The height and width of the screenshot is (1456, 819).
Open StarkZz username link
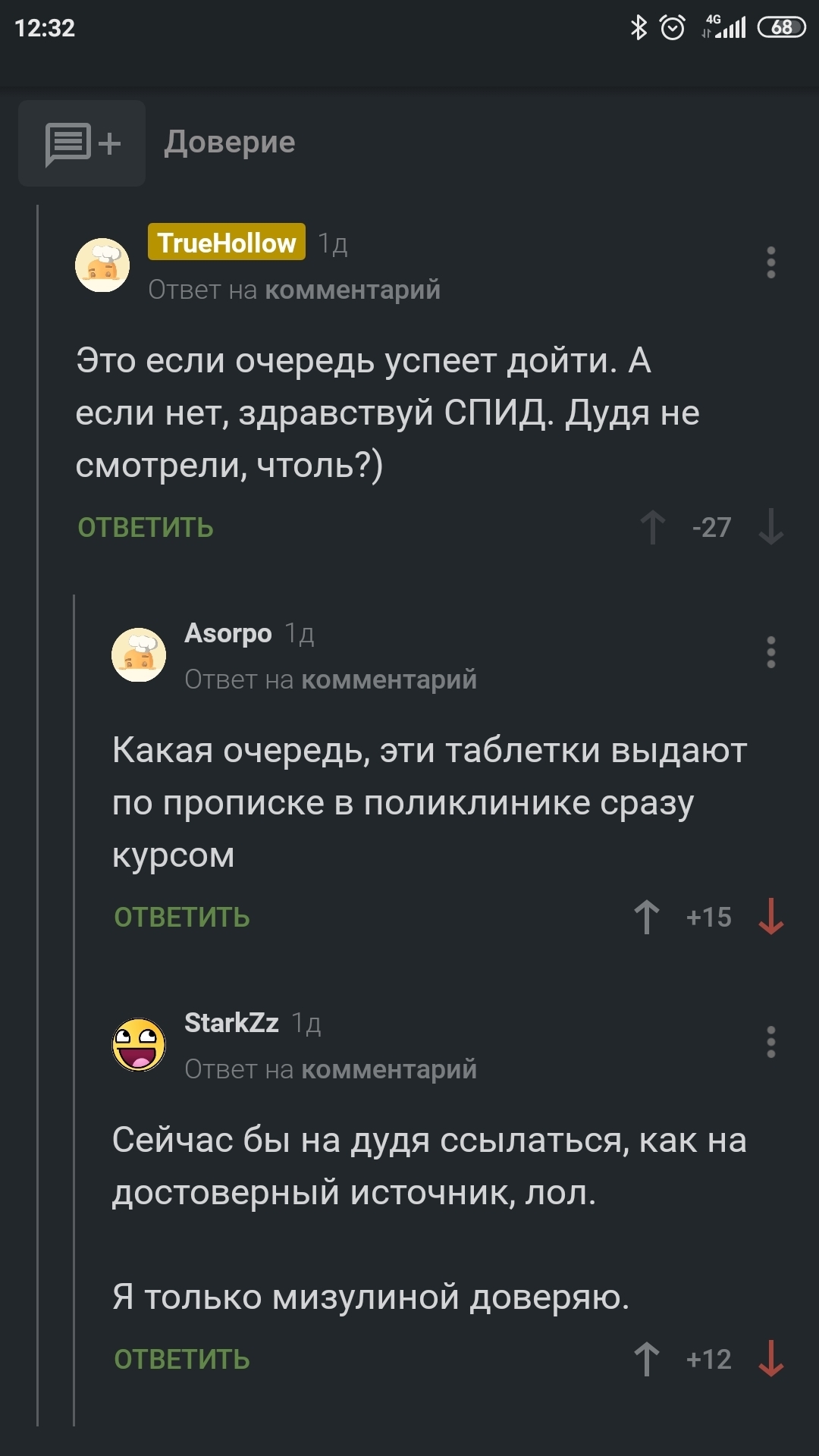(231, 1023)
